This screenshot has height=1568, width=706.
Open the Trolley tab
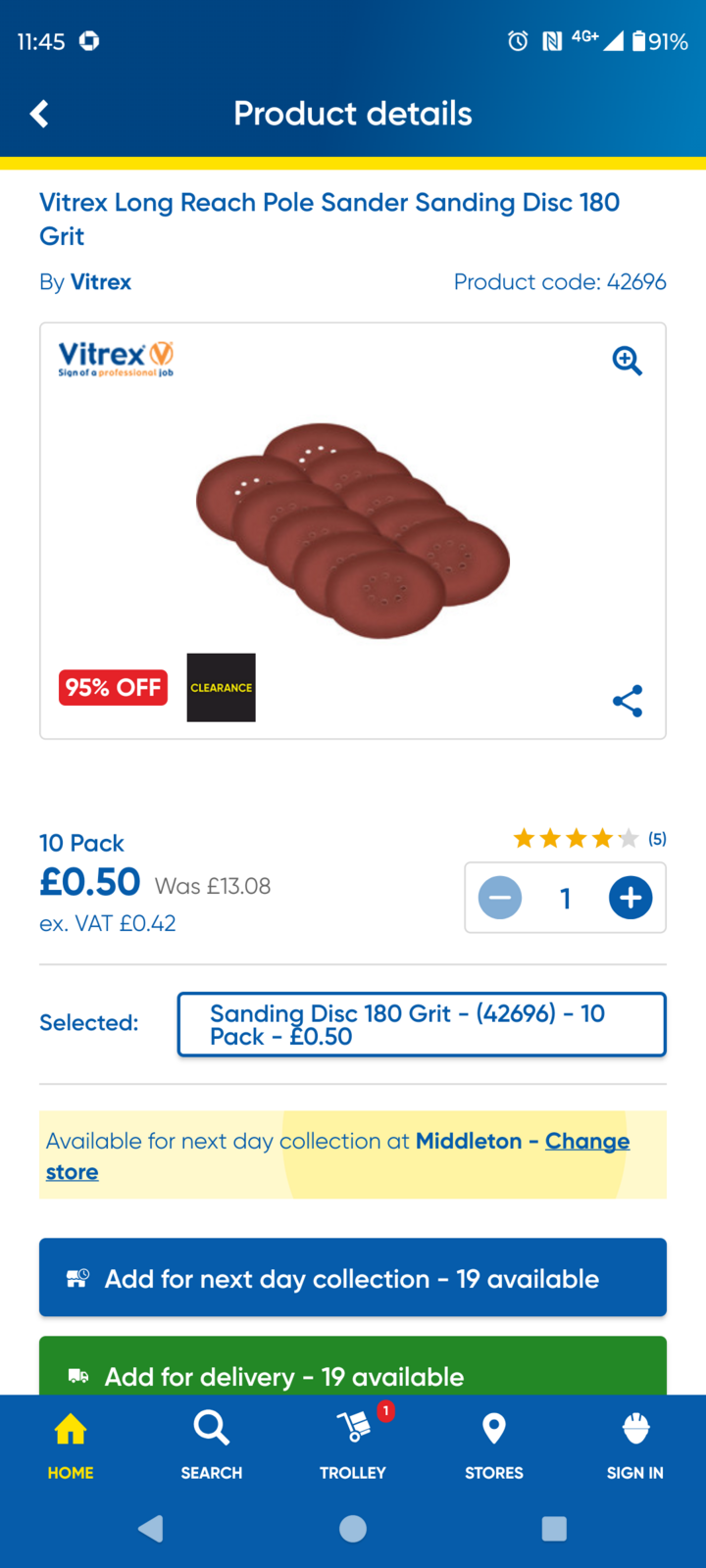[353, 1445]
